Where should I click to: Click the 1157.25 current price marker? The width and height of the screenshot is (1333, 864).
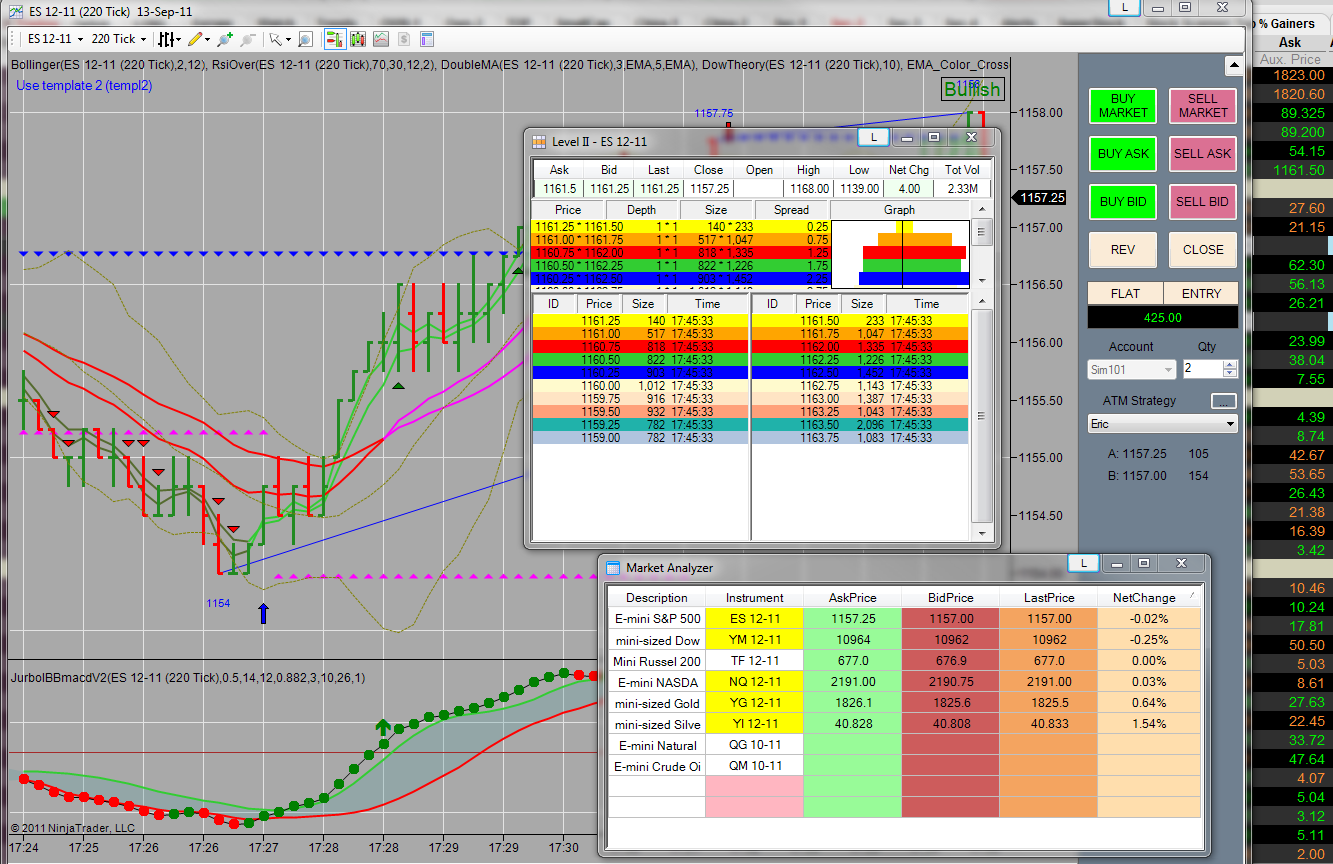1041,198
